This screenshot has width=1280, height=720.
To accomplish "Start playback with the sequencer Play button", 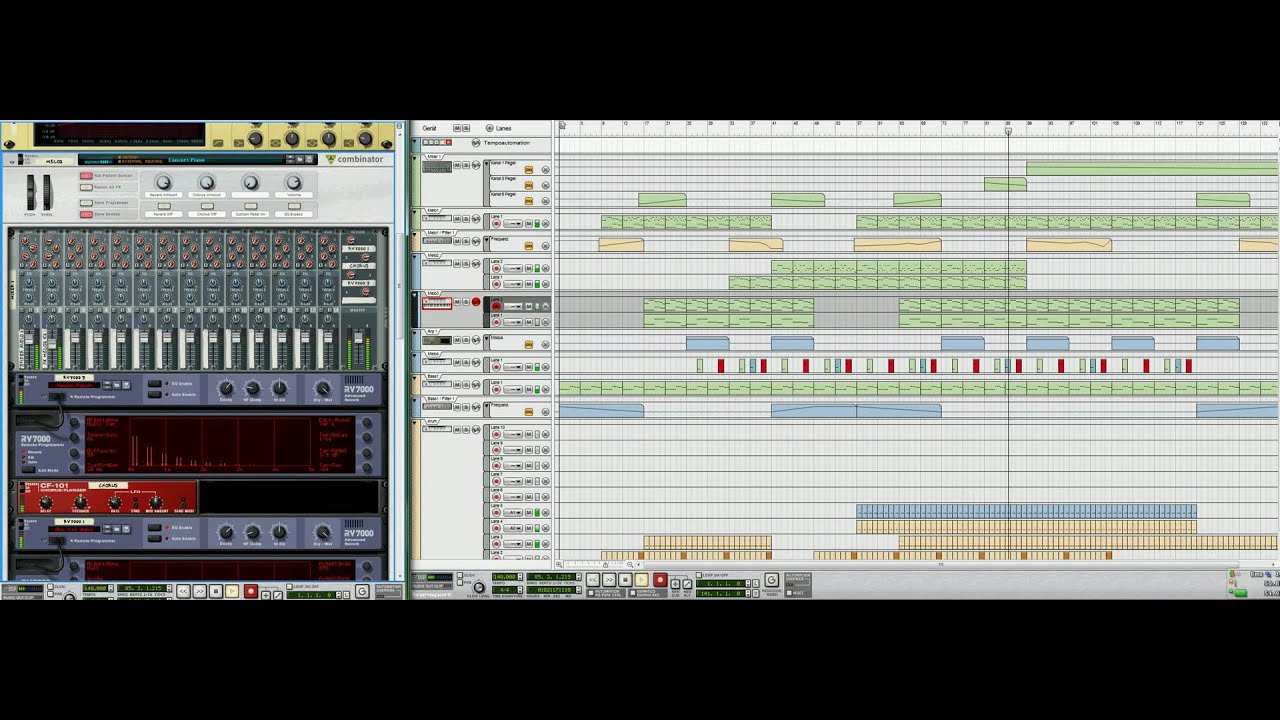I will [642, 579].
